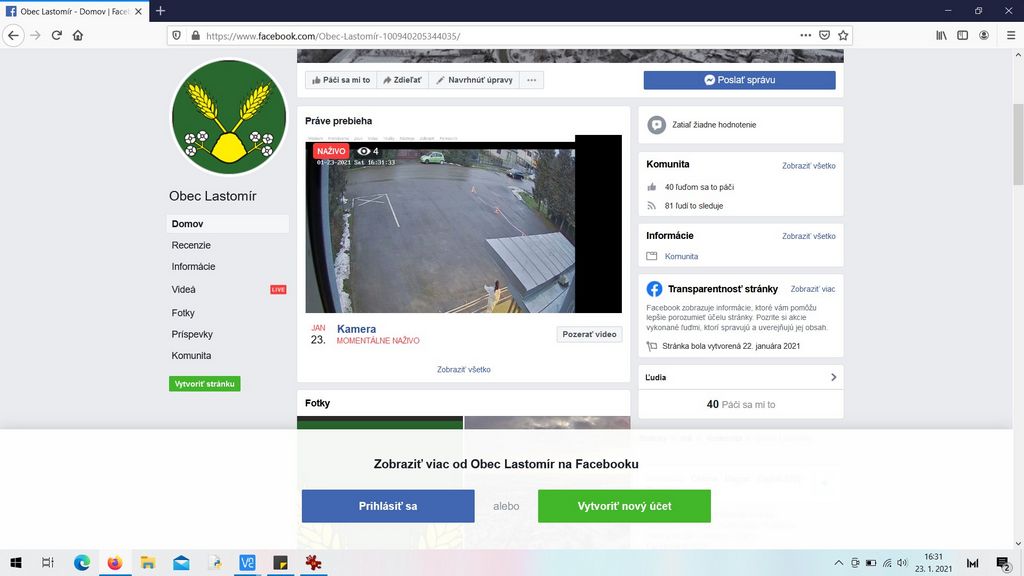
Task: Open the Windows notification center icon
Action: [x=1004, y=562]
